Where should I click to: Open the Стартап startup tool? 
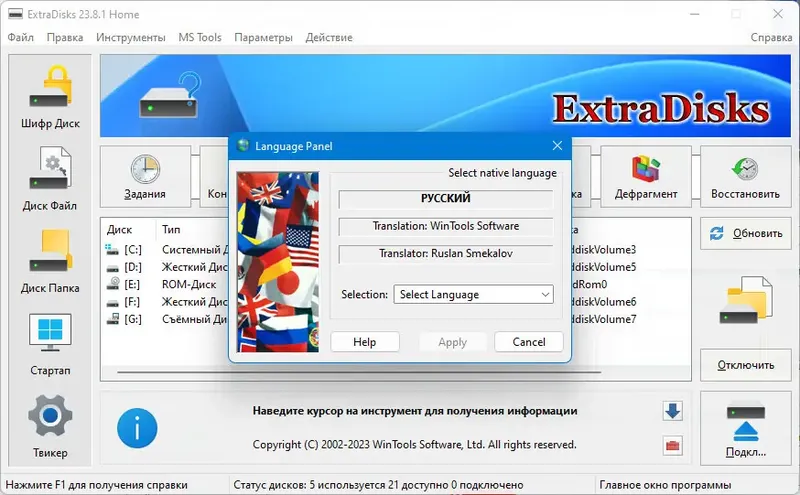click(x=50, y=344)
